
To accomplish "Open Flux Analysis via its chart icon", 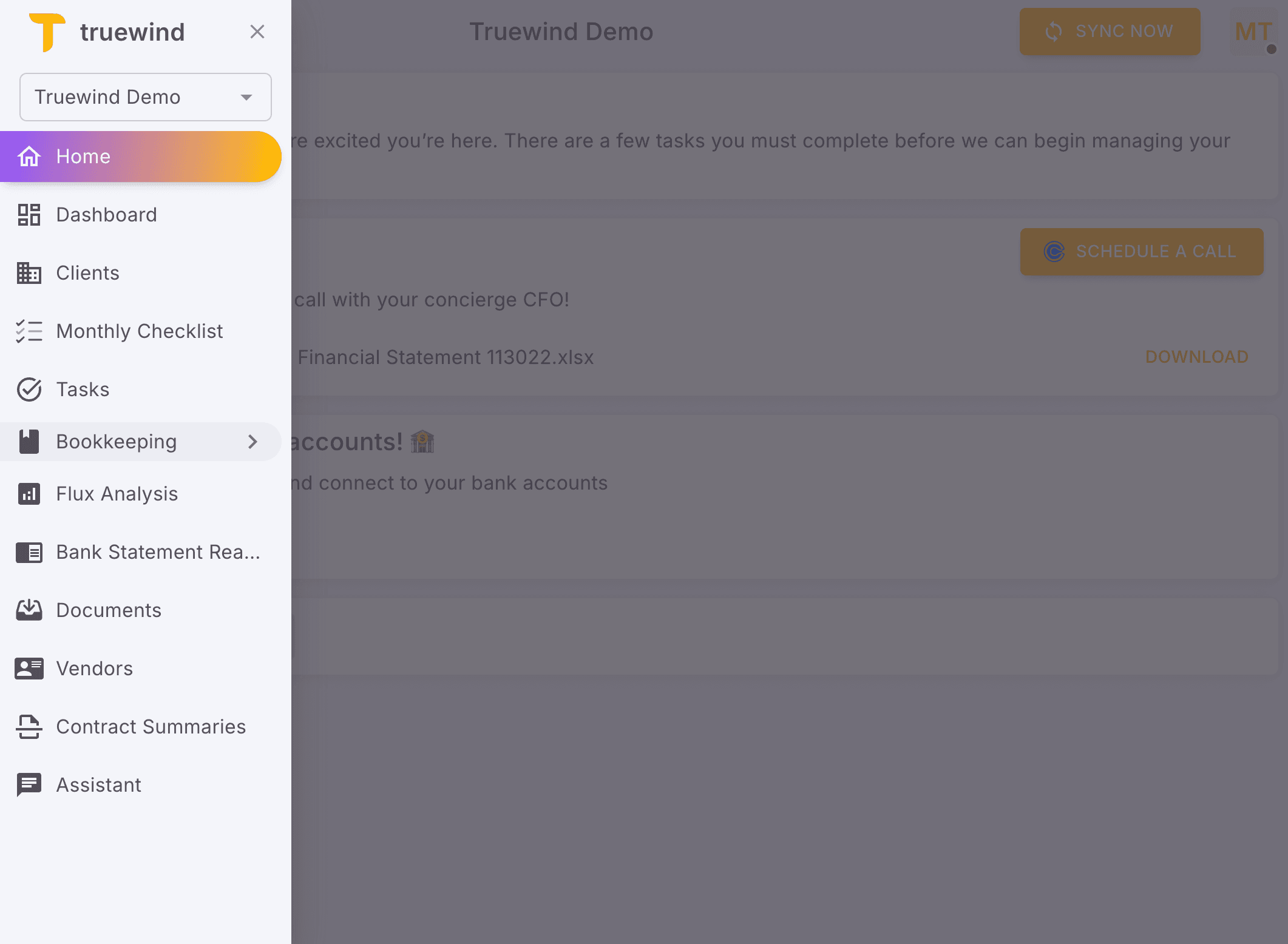I will [x=28, y=494].
